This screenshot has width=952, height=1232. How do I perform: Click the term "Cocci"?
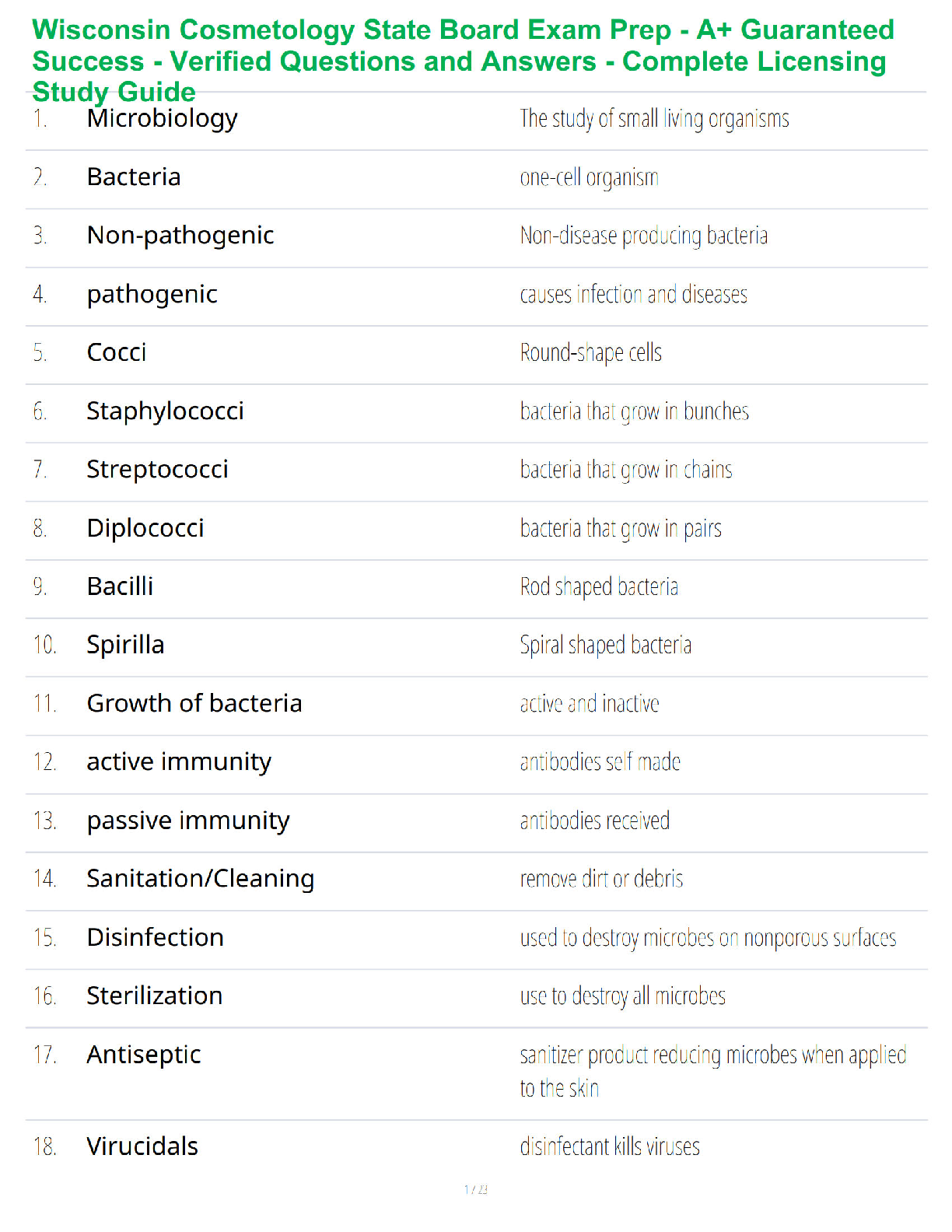point(117,353)
